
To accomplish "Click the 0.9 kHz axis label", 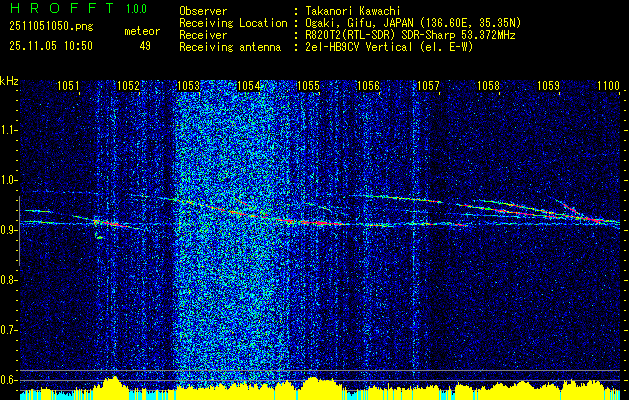I will tap(9, 230).
